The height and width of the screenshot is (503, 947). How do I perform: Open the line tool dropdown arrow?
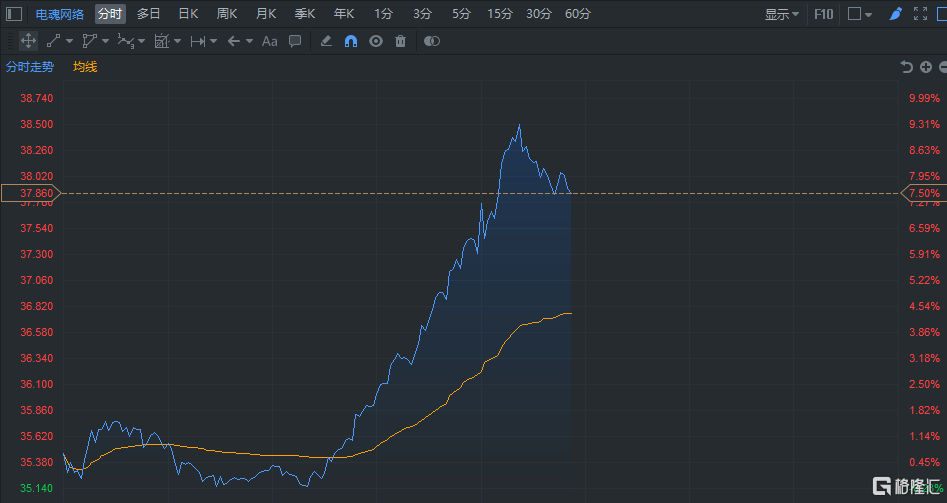69,41
